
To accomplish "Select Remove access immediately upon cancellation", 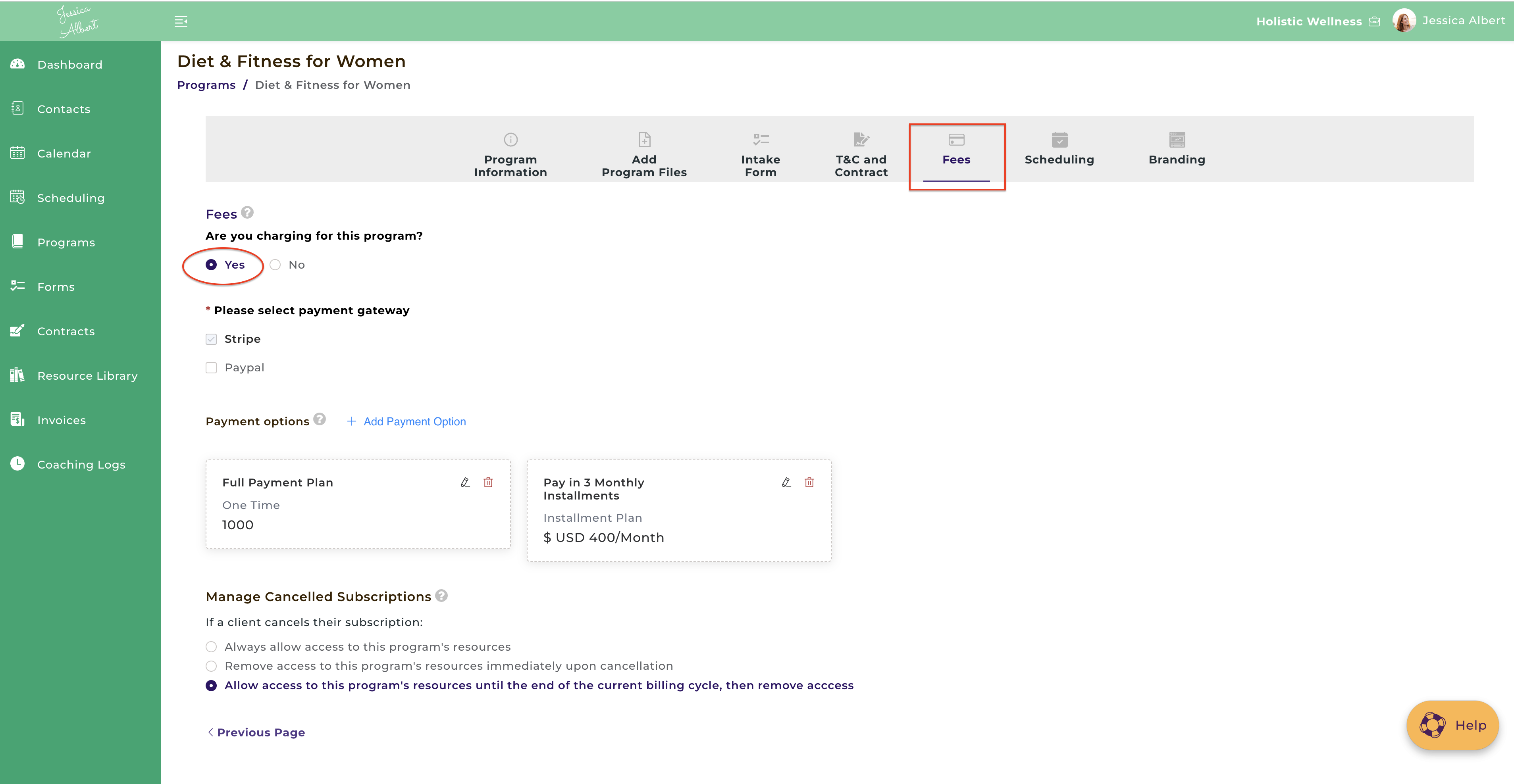I will coord(211,666).
